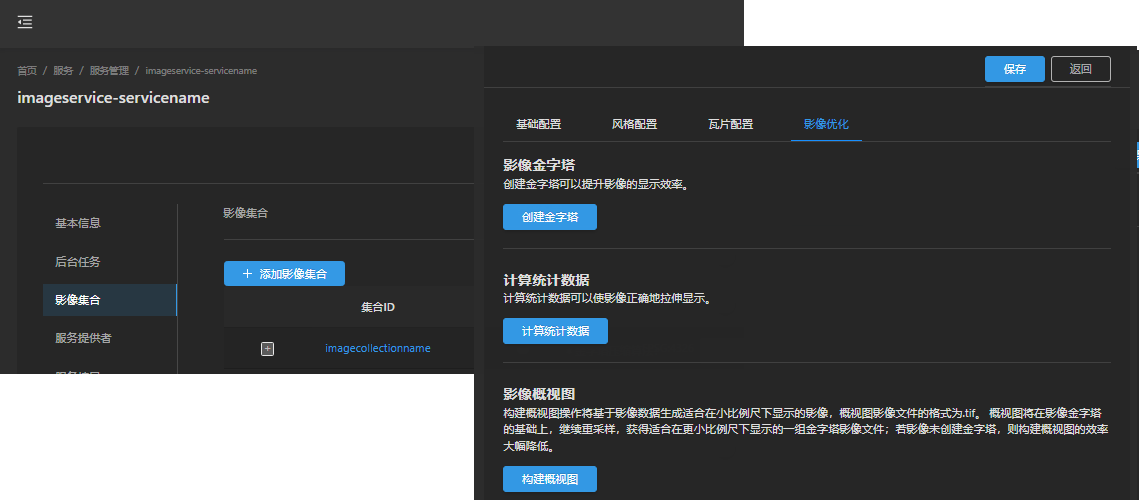Open the 瓦片配置 tab

[x=730, y=125]
